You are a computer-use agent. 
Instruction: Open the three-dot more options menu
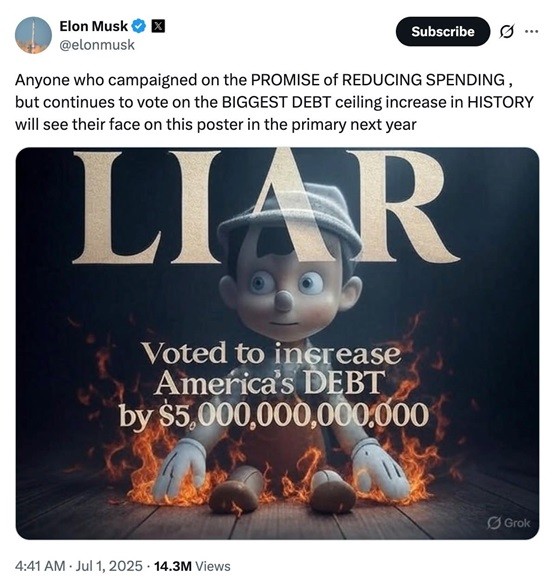531,32
